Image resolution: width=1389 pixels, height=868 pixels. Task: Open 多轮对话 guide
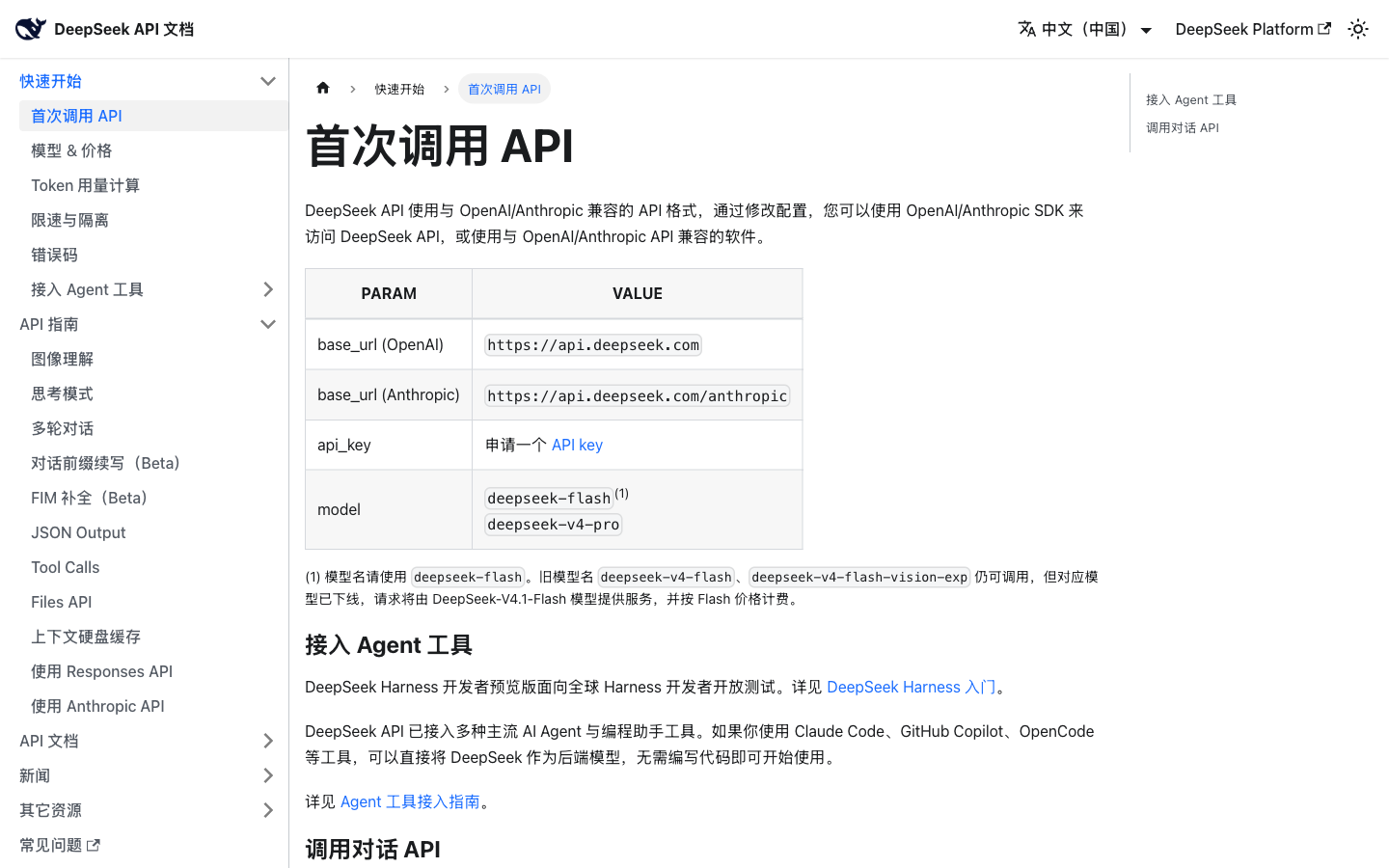pos(153,428)
